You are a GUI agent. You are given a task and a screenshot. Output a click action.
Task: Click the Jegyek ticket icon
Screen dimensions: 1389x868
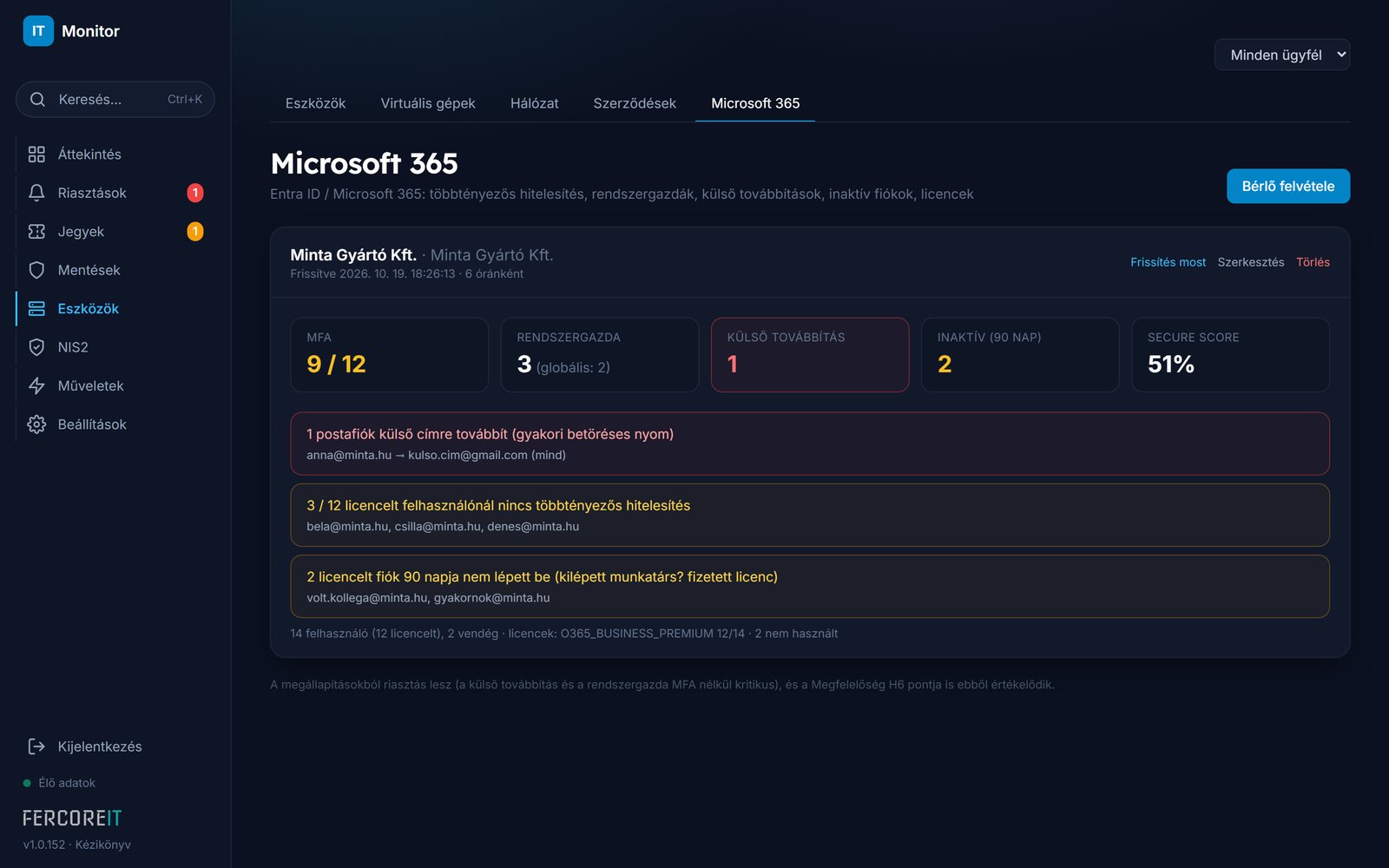point(36,232)
